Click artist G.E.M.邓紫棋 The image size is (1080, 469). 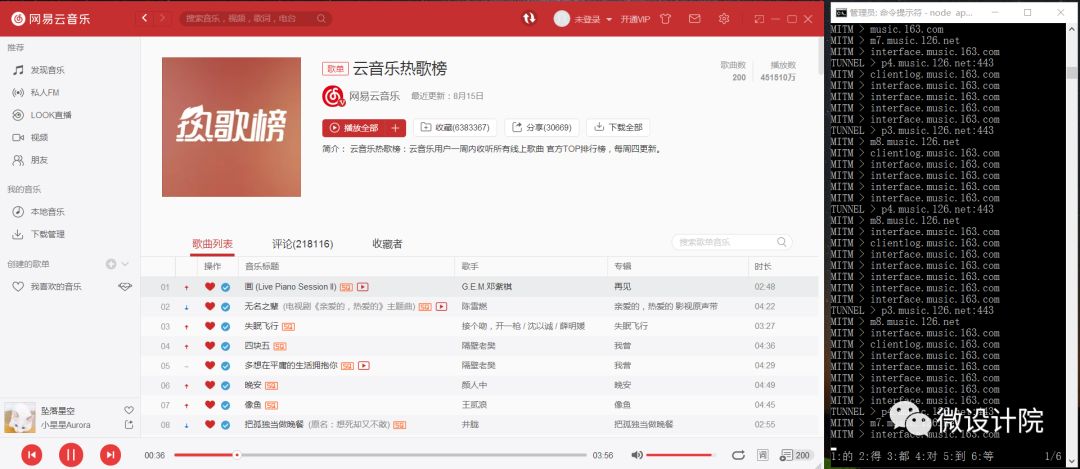click(x=487, y=286)
